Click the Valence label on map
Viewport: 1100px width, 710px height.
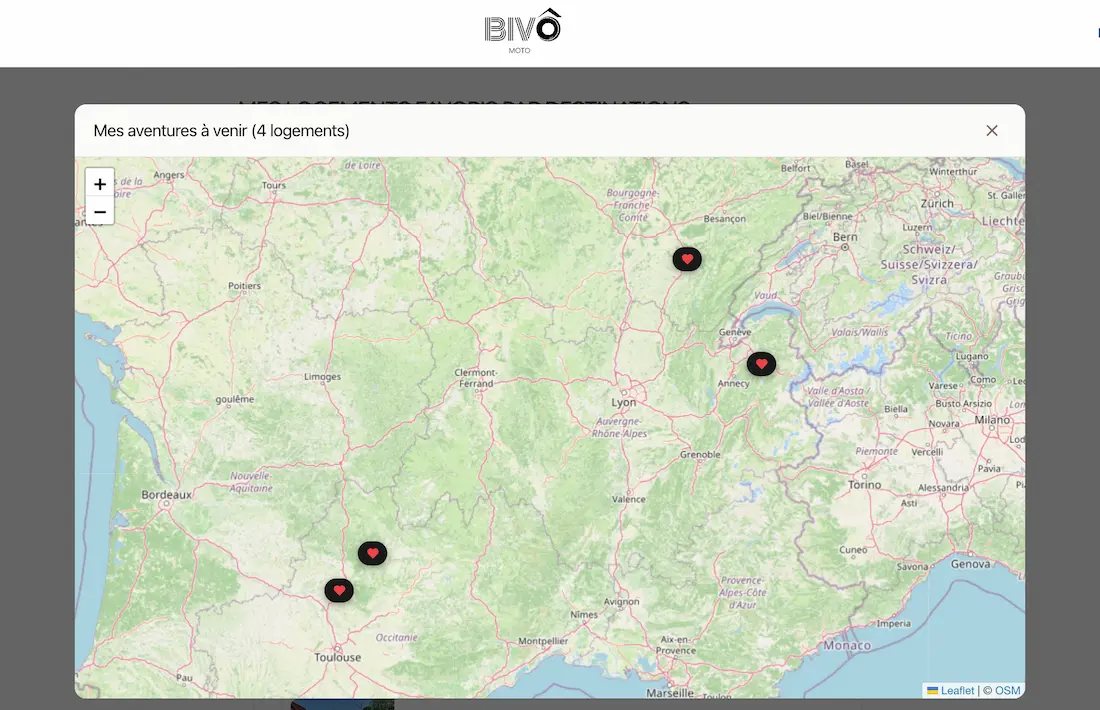click(629, 500)
